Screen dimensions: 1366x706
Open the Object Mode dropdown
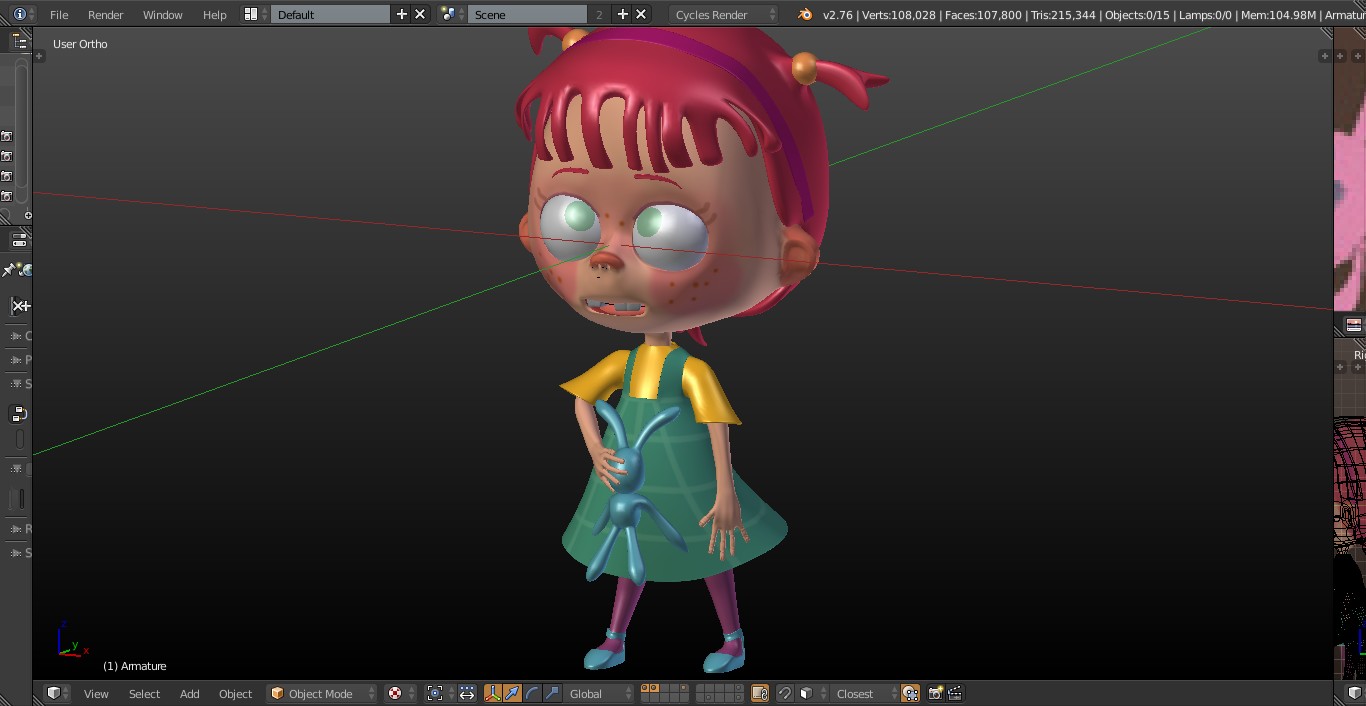[322, 693]
